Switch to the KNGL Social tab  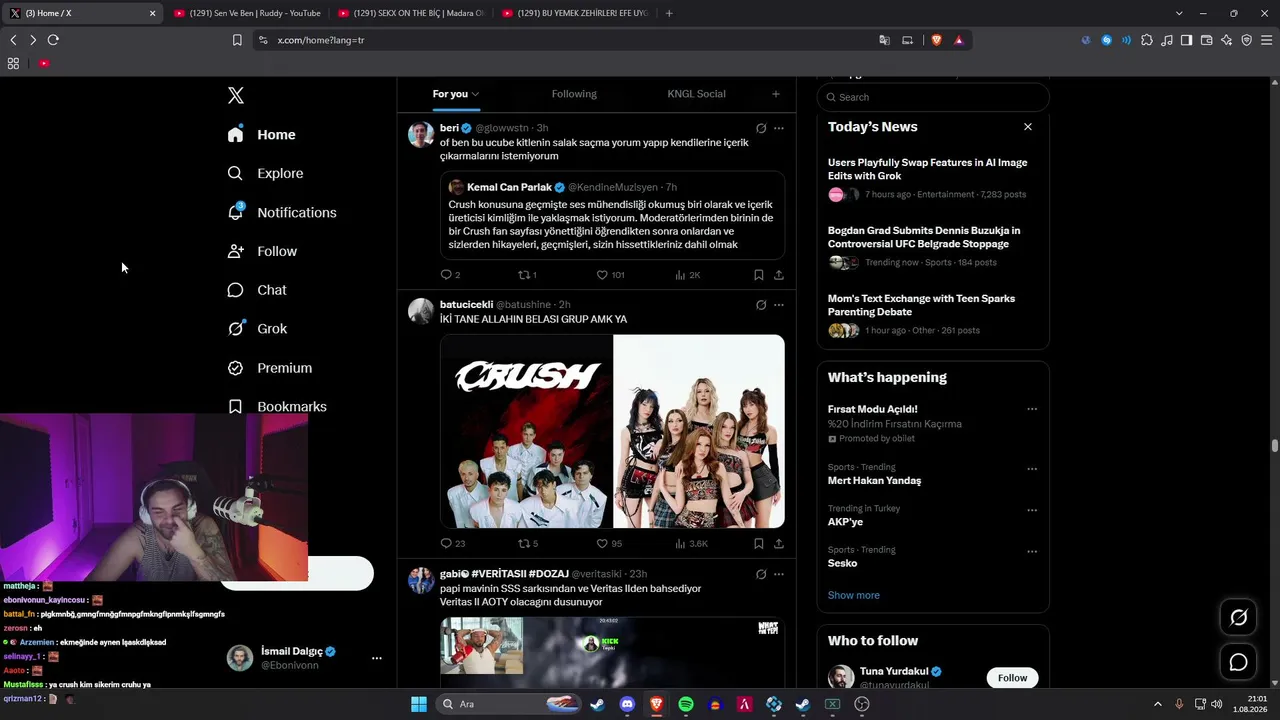pyautogui.click(x=696, y=94)
